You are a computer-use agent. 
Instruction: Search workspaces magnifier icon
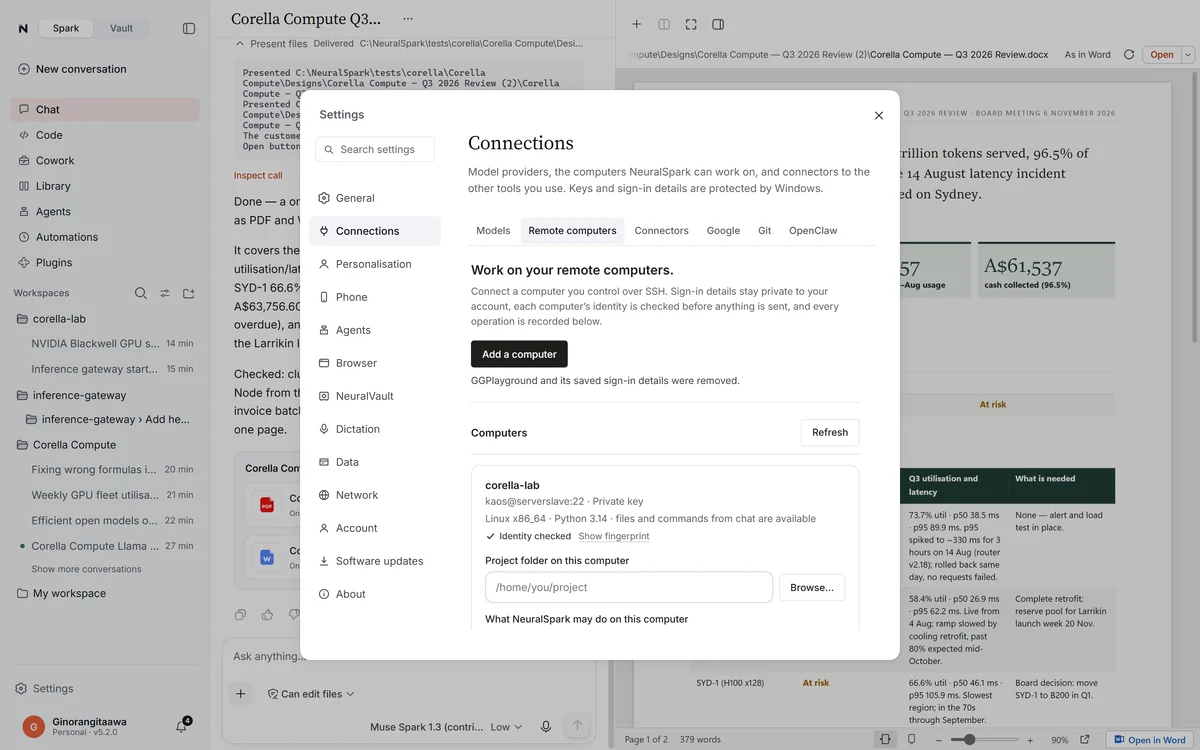point(141,293)
